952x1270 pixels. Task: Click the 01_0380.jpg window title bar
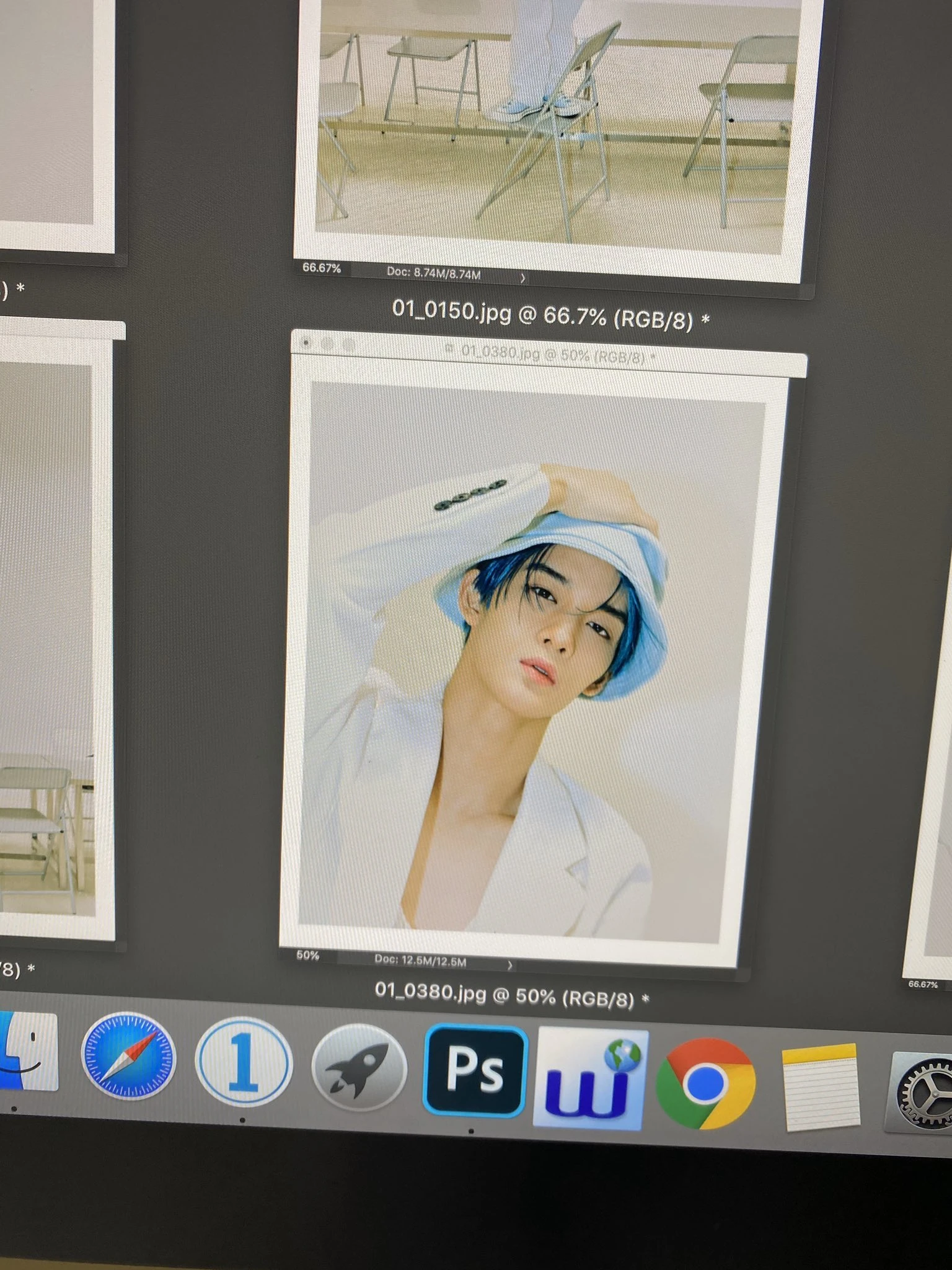[x=549, y=355]
